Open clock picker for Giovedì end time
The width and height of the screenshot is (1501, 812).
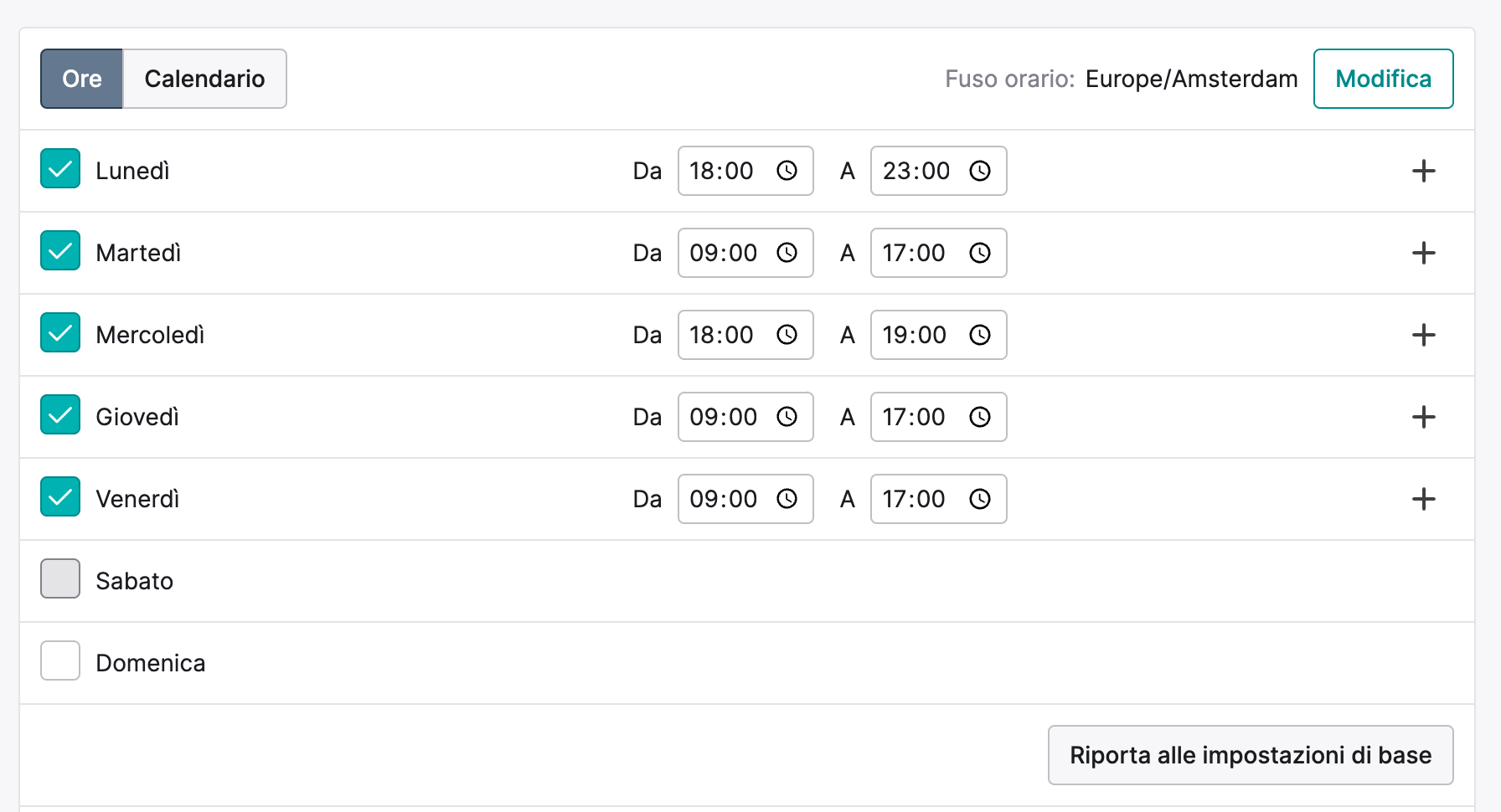pos(979,417)
